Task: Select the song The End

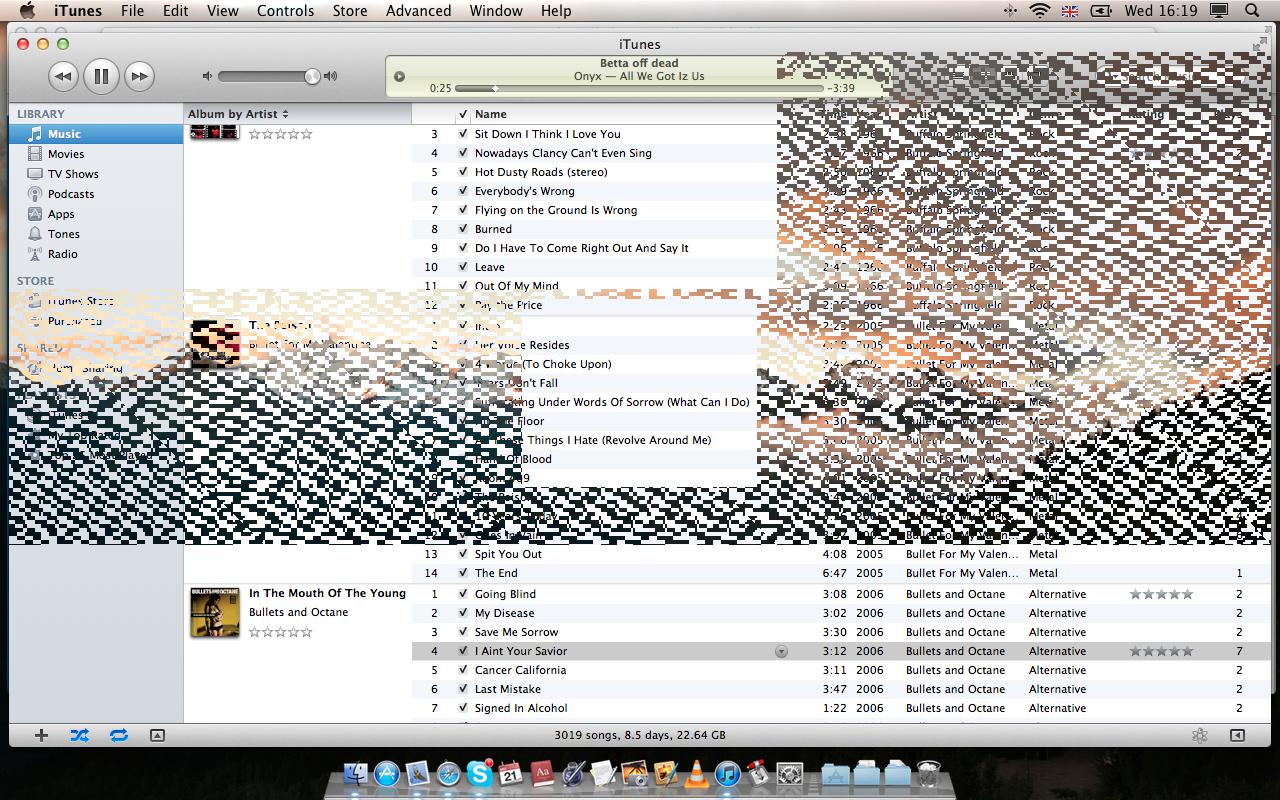Action: click(496, 573)
